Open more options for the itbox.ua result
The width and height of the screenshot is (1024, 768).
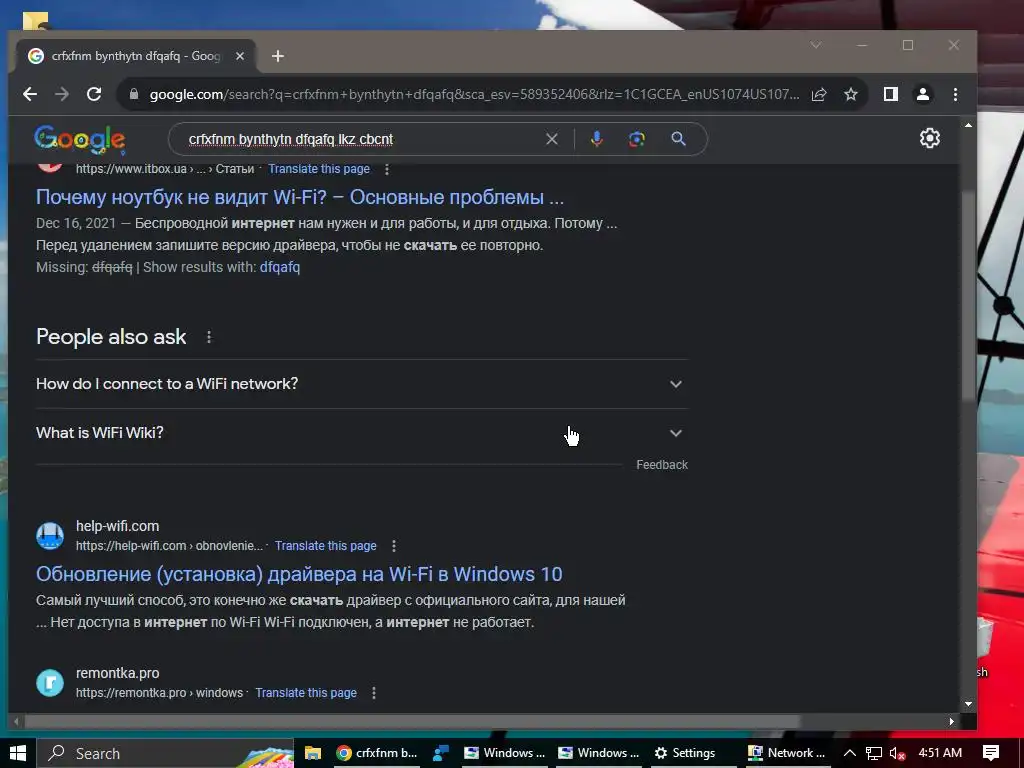click(x=387, y=169)
